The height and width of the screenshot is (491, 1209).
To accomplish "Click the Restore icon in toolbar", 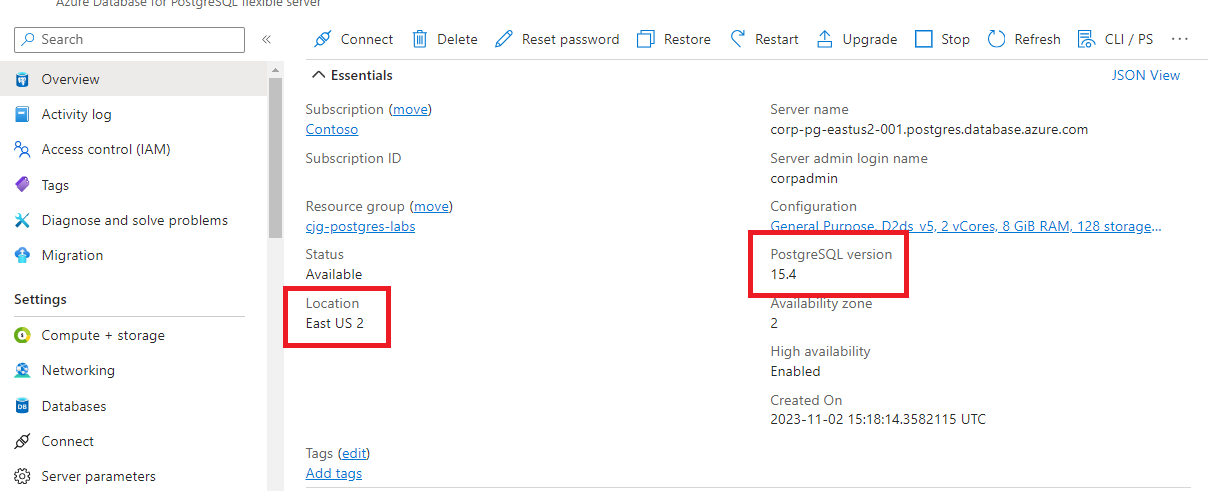I will tap(646, 39).
